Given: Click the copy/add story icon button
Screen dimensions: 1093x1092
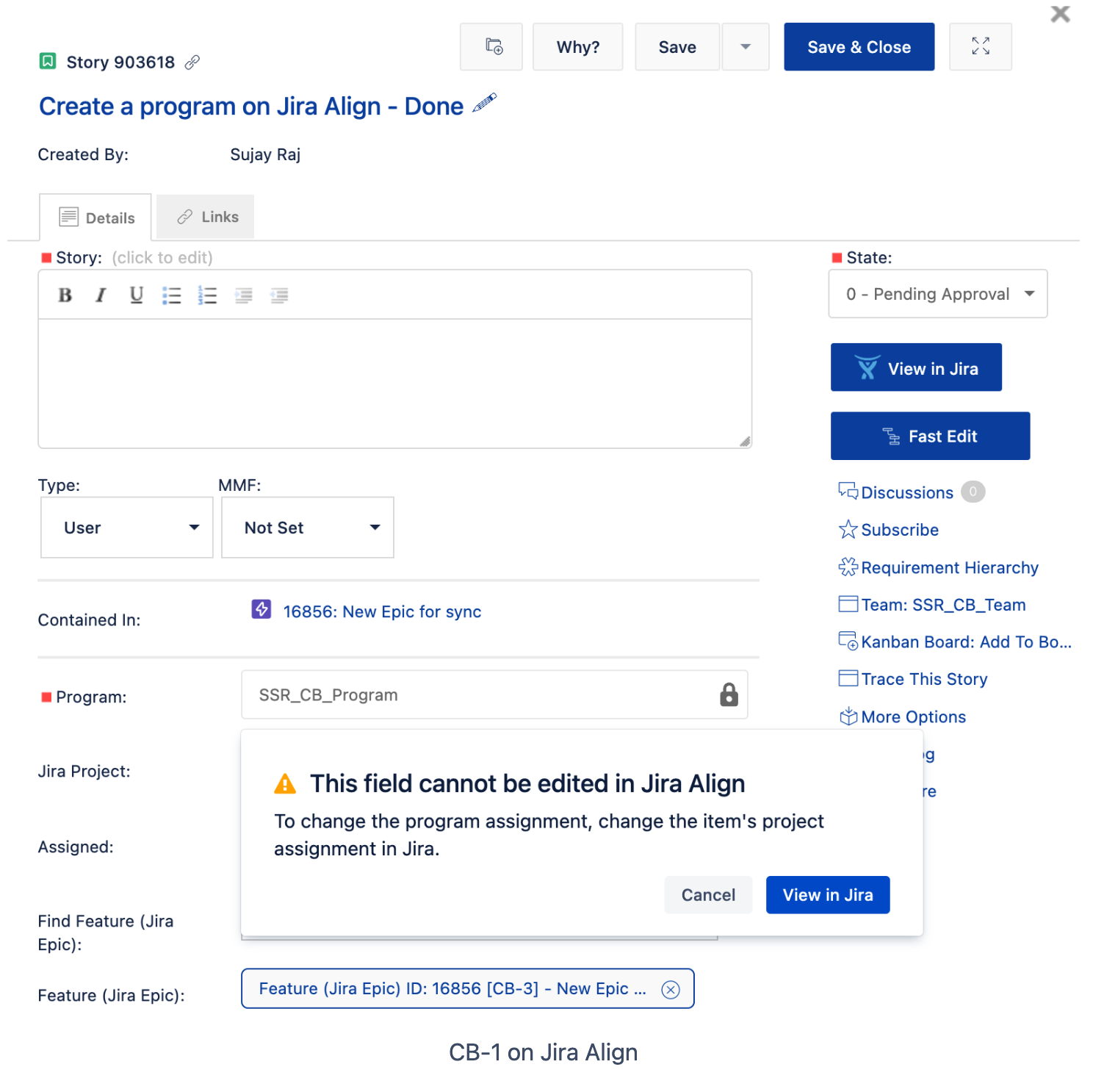Looking at the screenshot, I should click(491, 47).
